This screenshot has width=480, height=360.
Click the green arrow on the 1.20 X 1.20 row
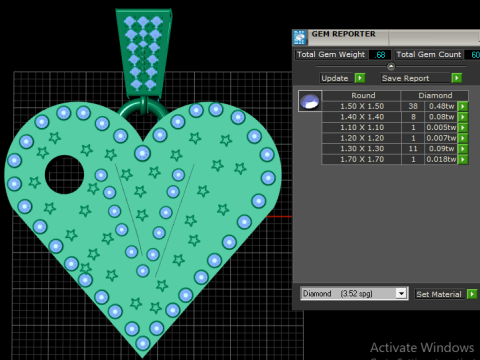463,138
